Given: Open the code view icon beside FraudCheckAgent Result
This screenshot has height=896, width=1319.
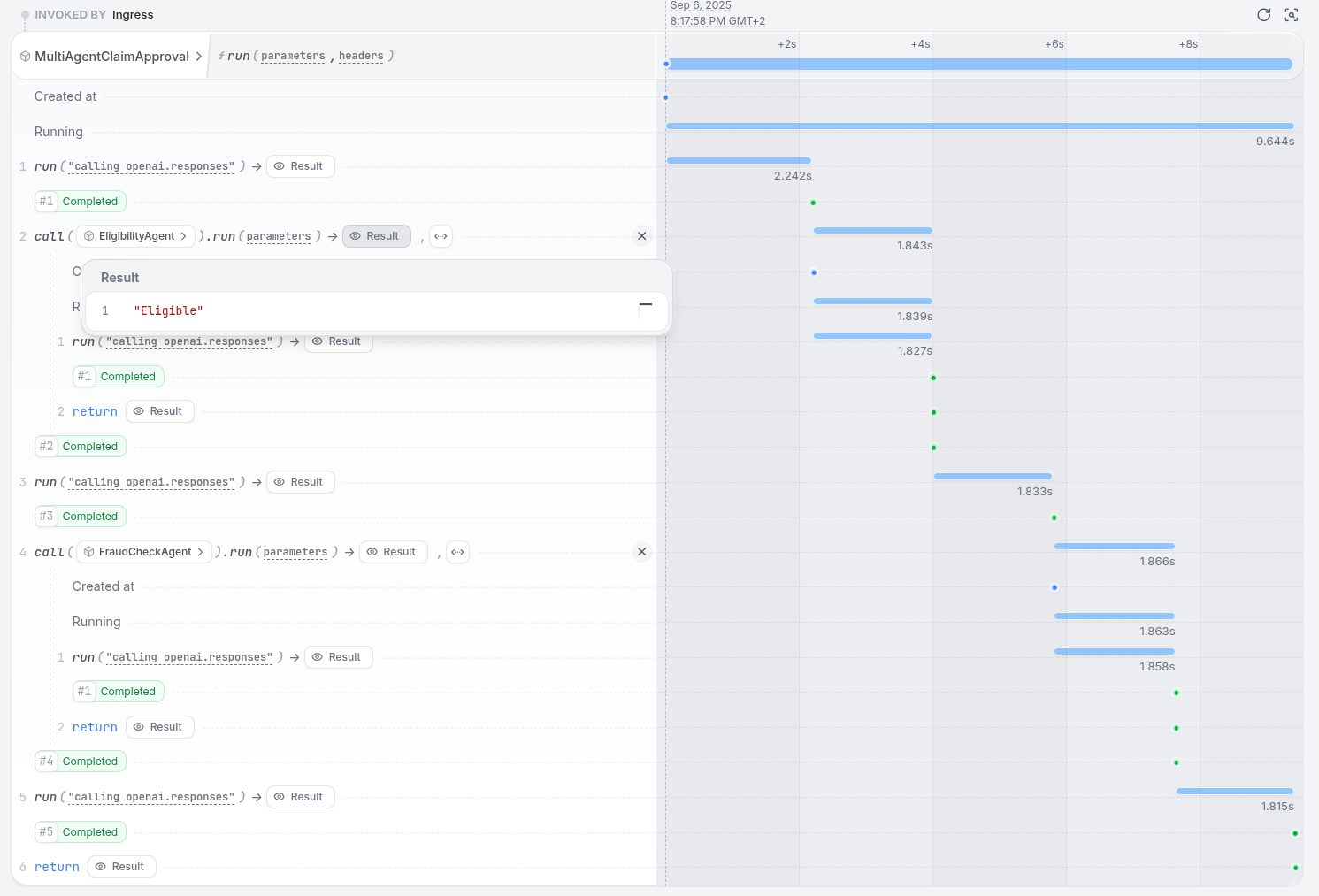Looking at the screenshot, I should click(457, 552).
